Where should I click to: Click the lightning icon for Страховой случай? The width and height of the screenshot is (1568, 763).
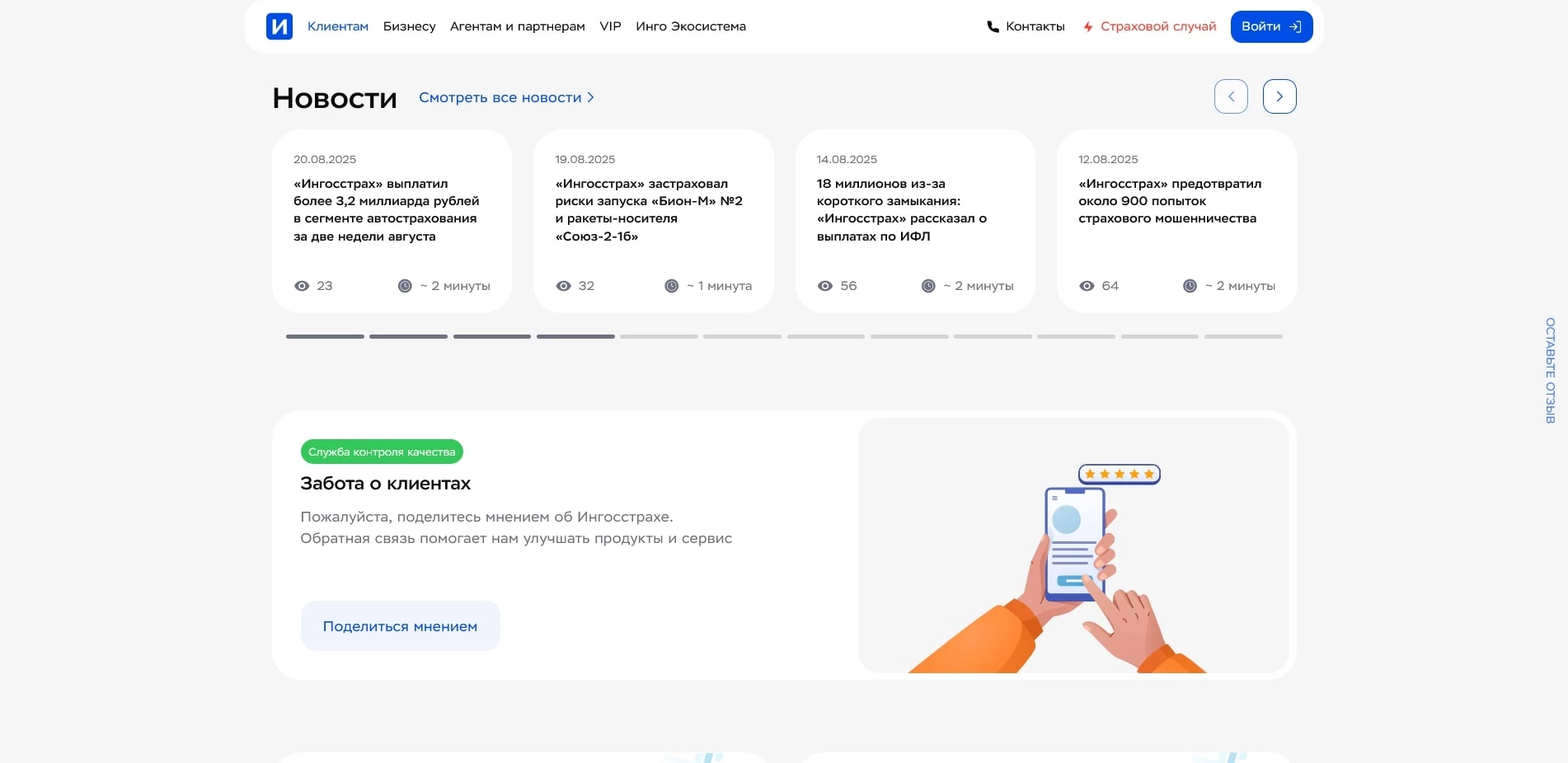[x=1088, y=26]
